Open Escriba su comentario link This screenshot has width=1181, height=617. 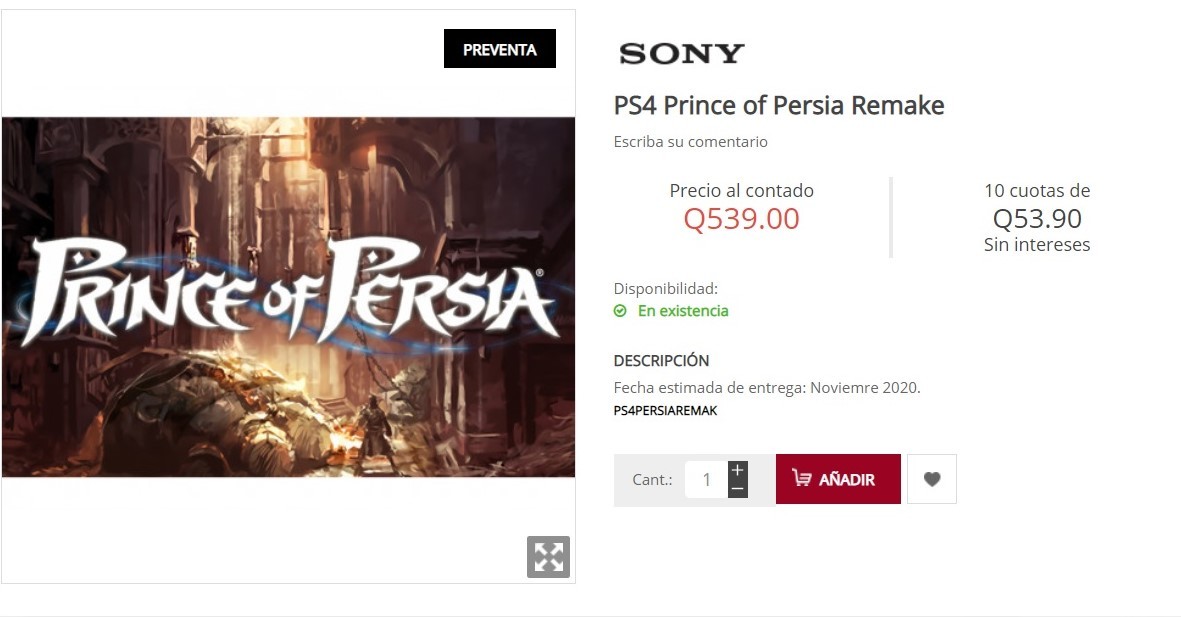[x=691, y=142]
